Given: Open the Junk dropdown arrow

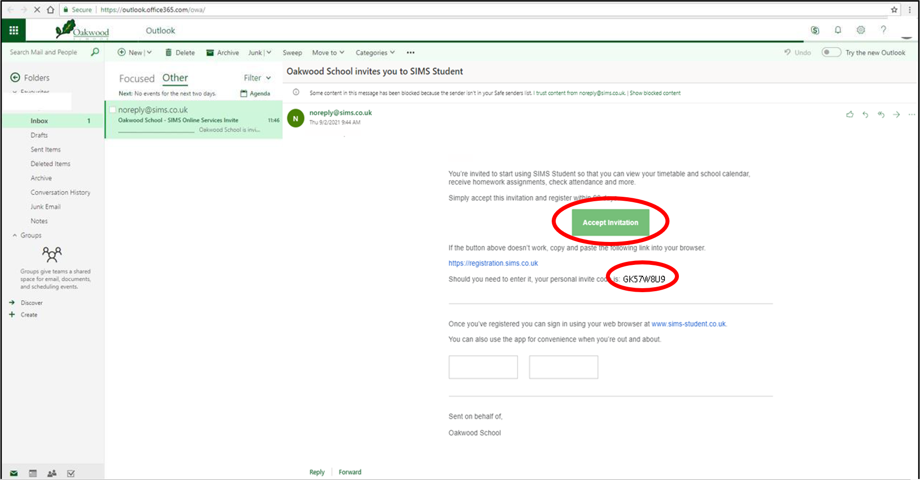Looking at the screenshot, I should pyautogui.click(x=269, y=52).
